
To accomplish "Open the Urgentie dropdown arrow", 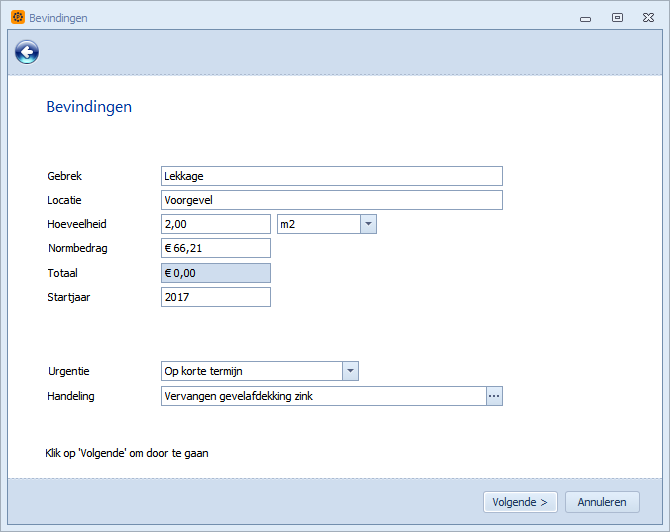I will point(349,371).
